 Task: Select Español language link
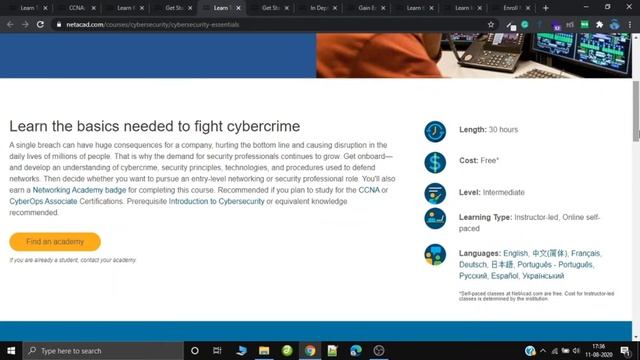[504, 276]
